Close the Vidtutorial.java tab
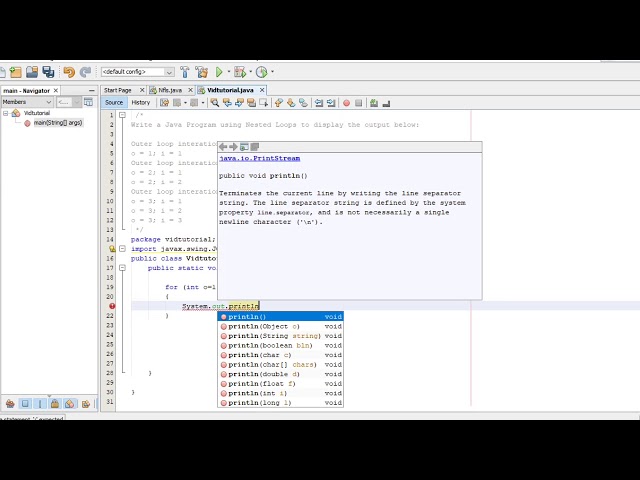 [x=262, y=90]
